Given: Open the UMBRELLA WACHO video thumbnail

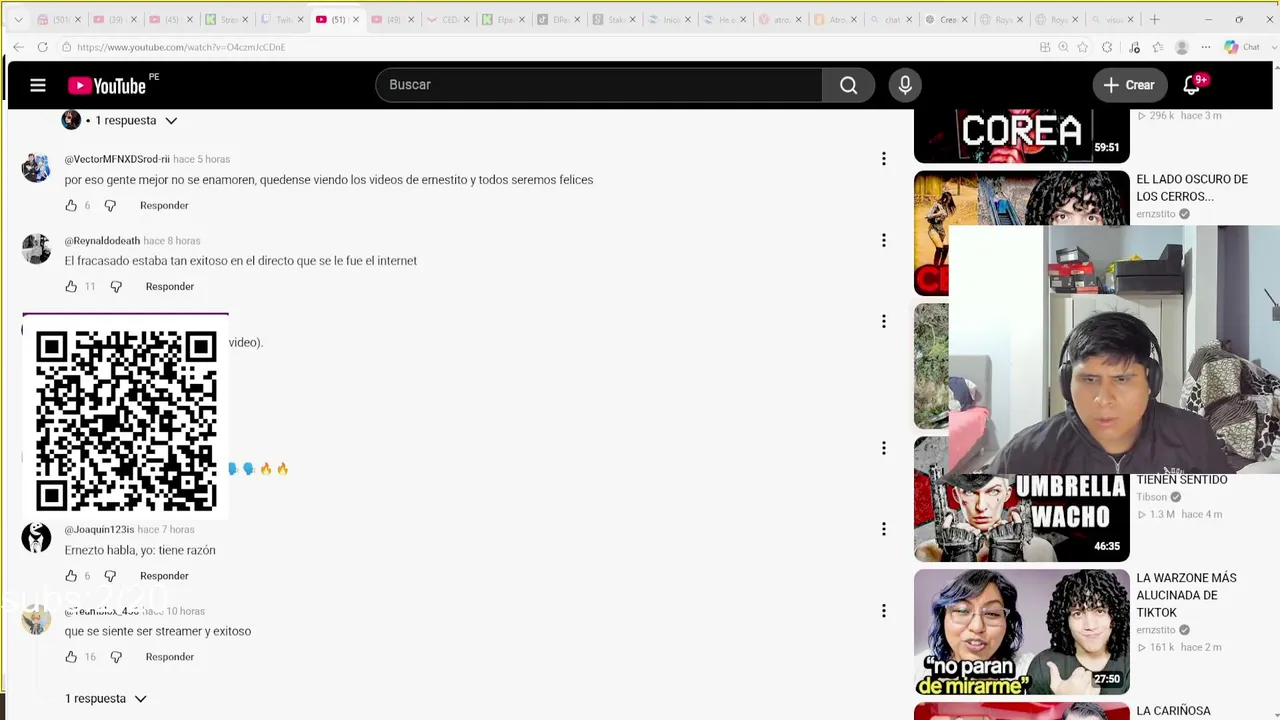Looking at the screenshot, I should pyautogui.click(x=1021, y=499).
